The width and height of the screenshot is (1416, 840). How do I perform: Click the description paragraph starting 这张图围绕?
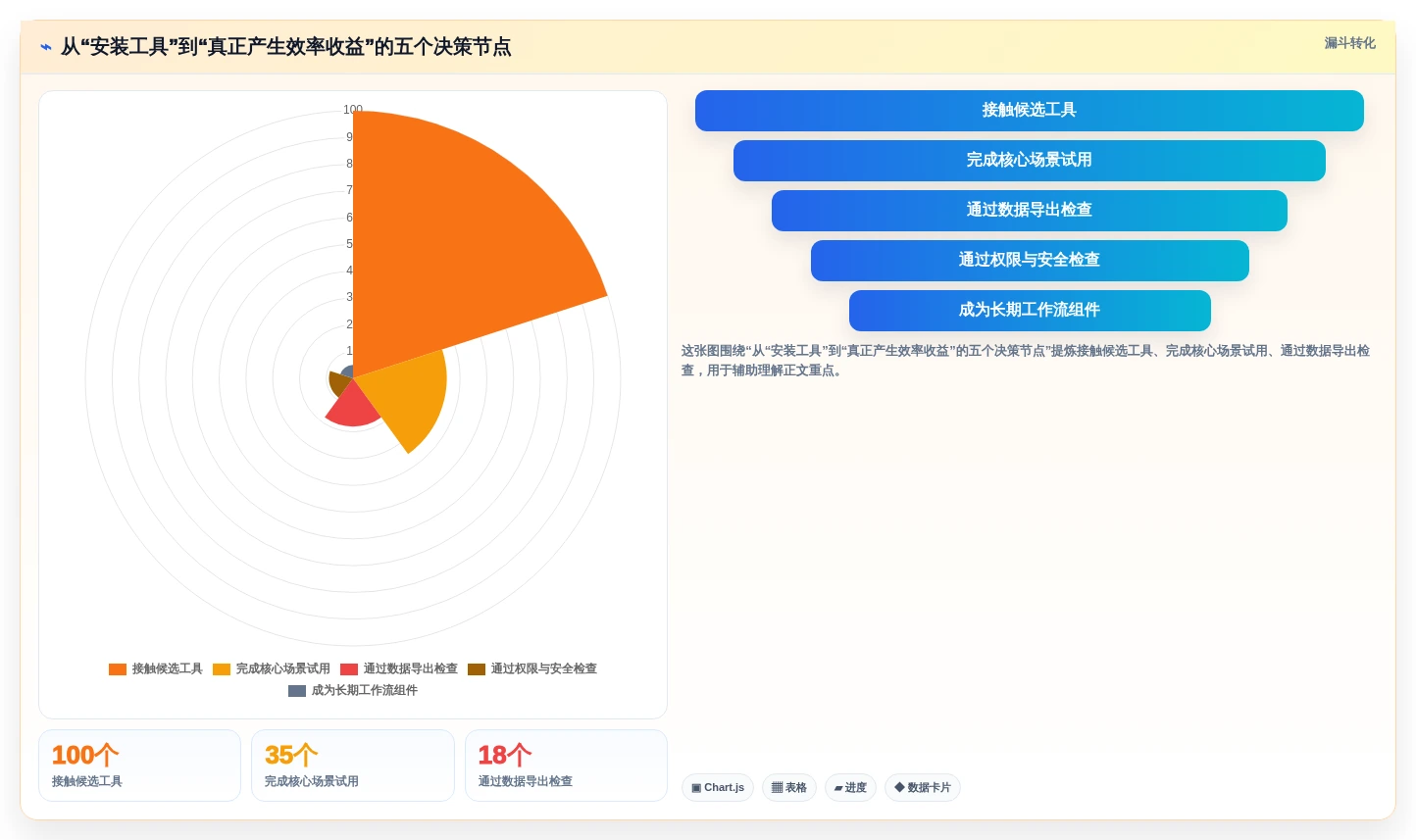1026,361
